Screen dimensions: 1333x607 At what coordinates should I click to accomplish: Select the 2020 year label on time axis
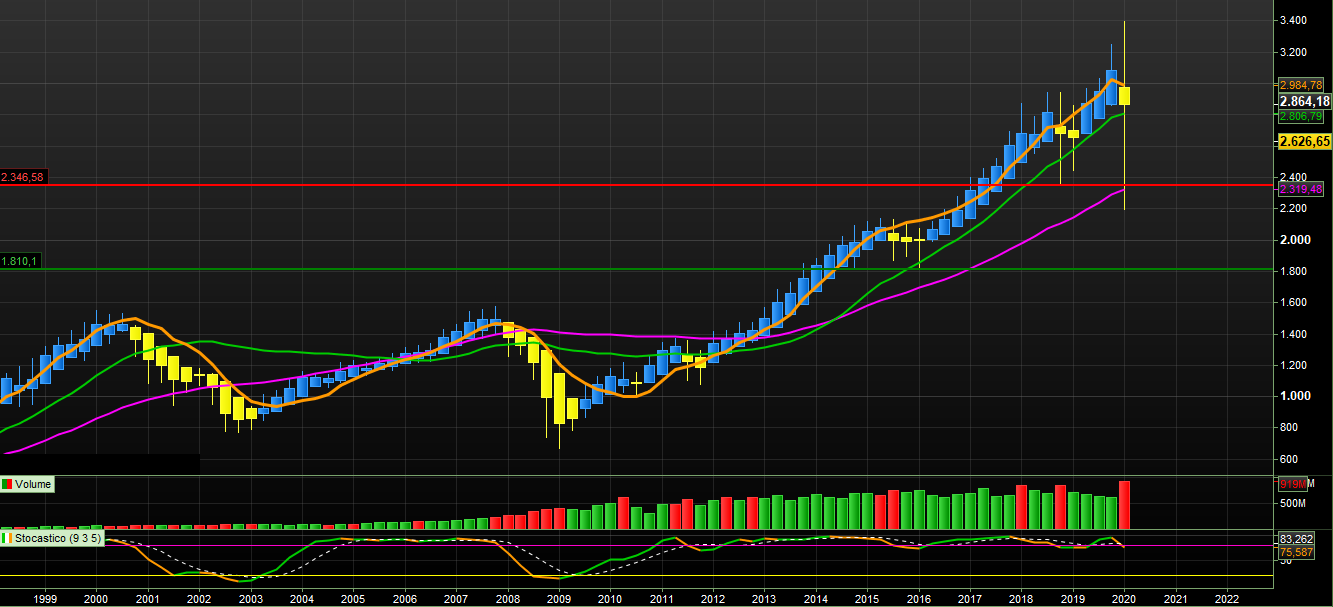1125,599
